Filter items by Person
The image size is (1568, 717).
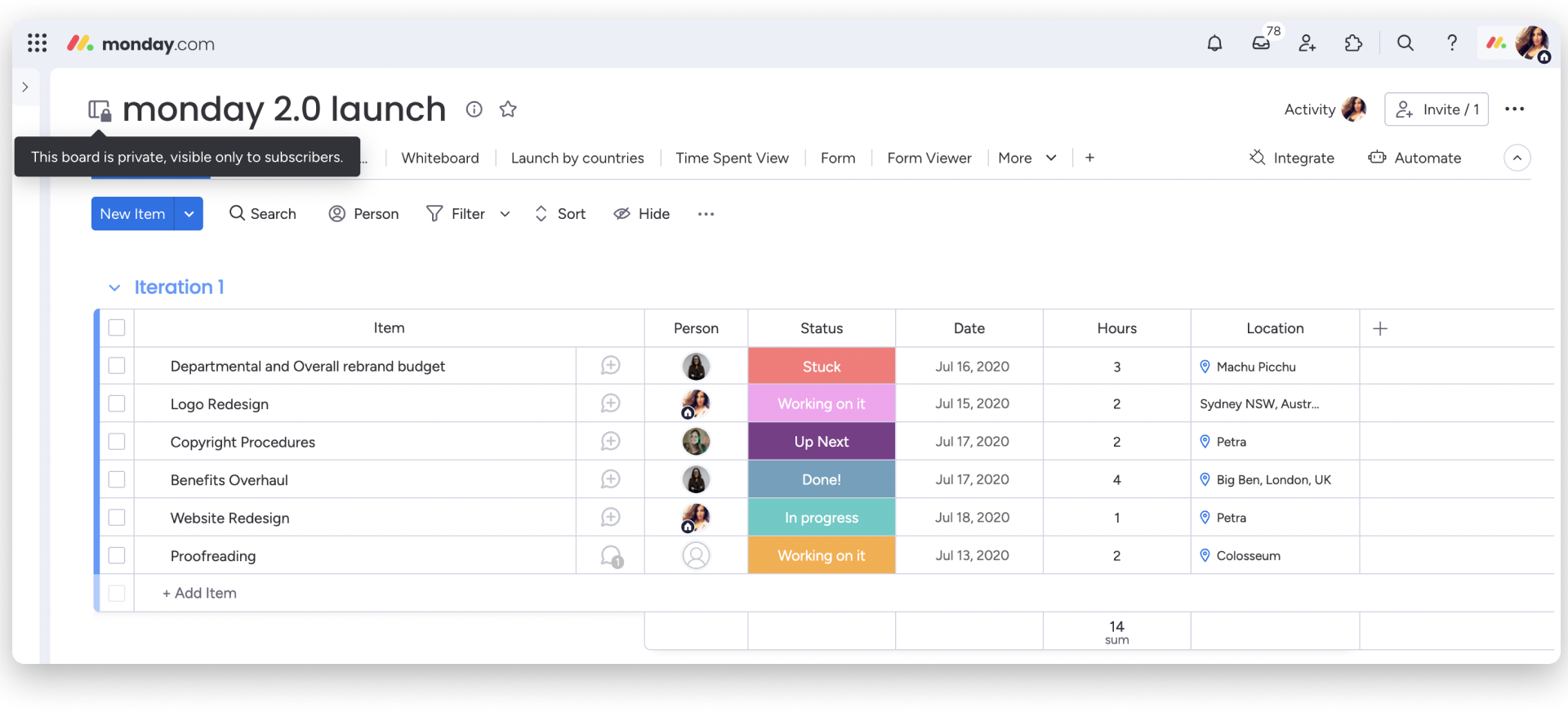coord(363,214)
